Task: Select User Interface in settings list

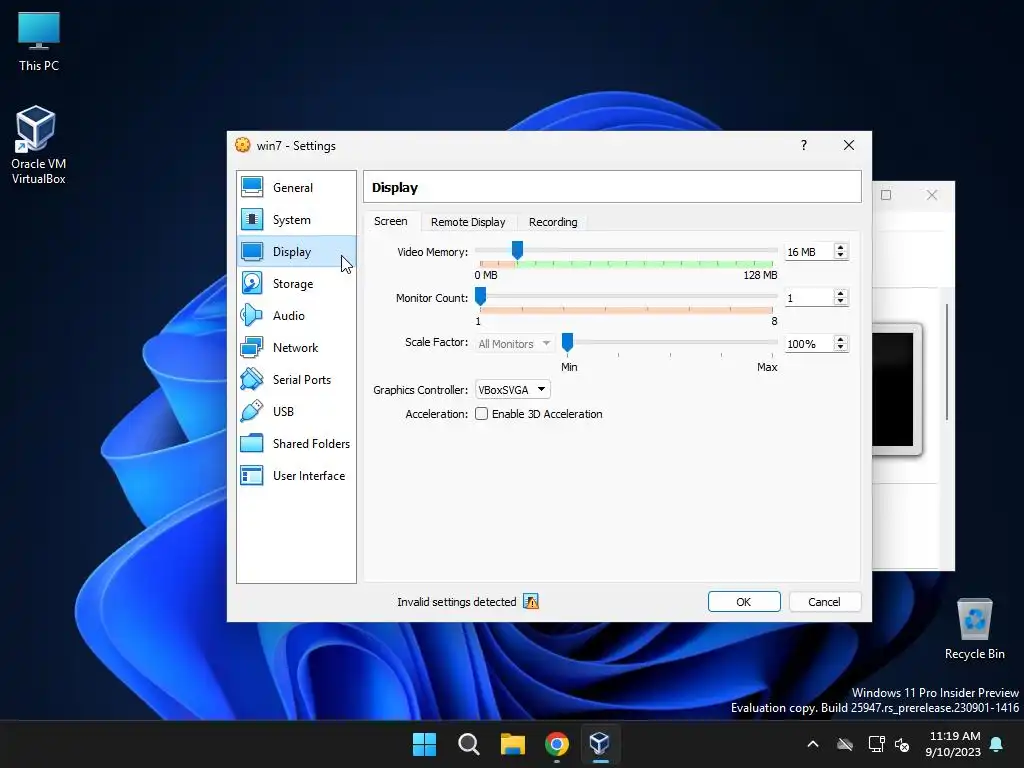Action: 296,475
